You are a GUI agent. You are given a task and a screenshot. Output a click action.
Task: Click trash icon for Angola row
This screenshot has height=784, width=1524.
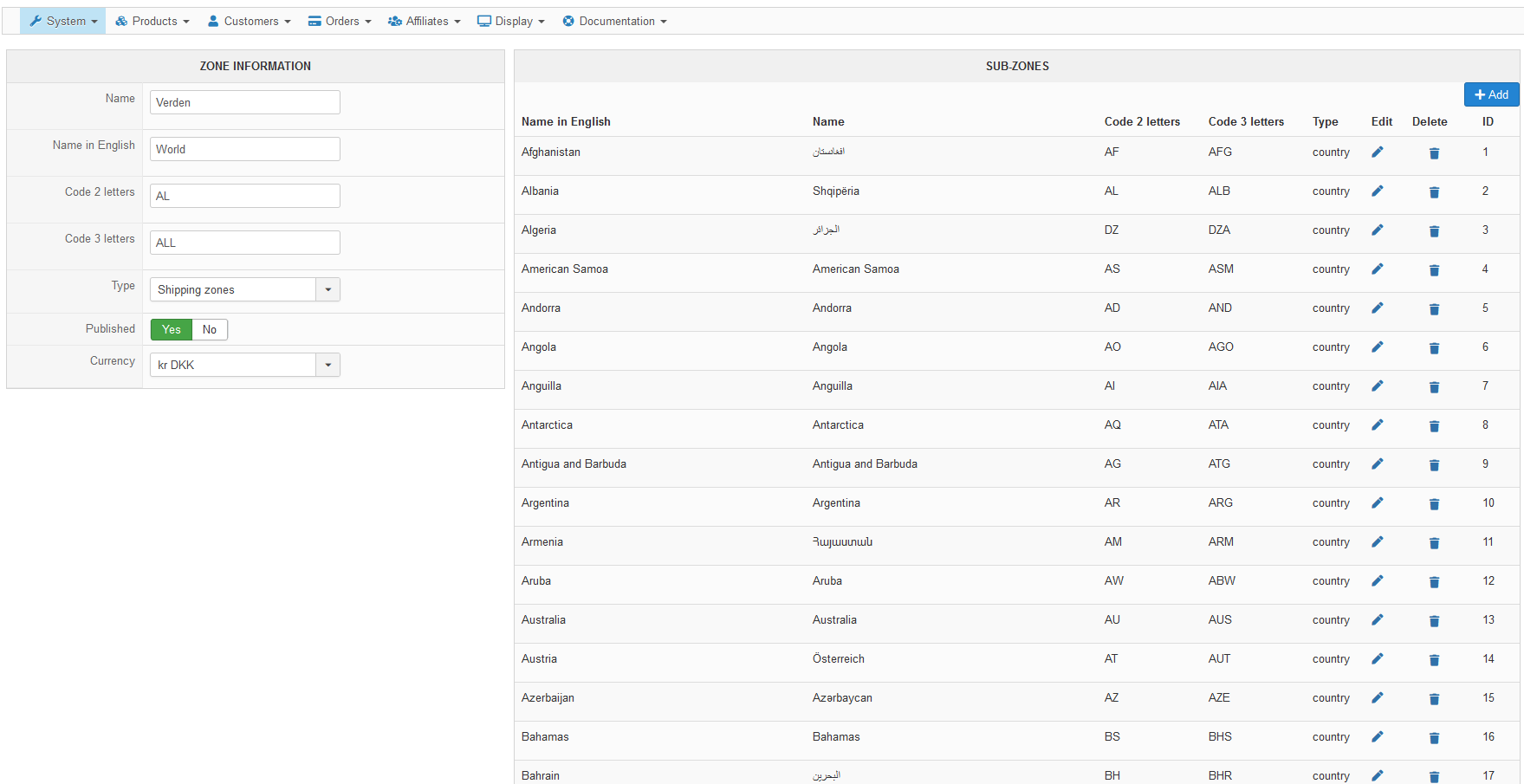(1434, 348)
